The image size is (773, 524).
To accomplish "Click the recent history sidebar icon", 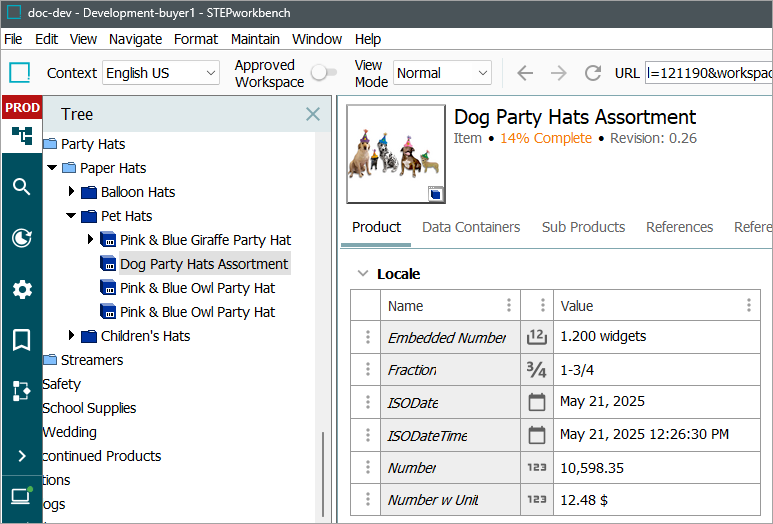I will pyautogui.click(x=21, y=238).
